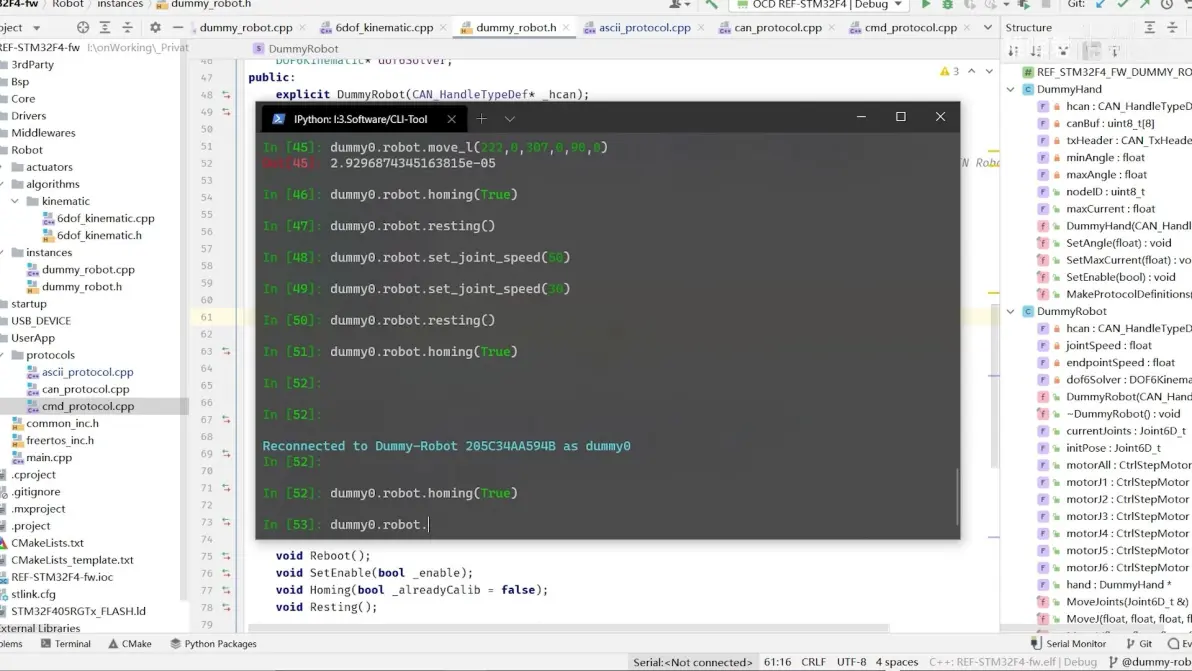Click the editor horizontal scrollbar

tap(568, 628)
